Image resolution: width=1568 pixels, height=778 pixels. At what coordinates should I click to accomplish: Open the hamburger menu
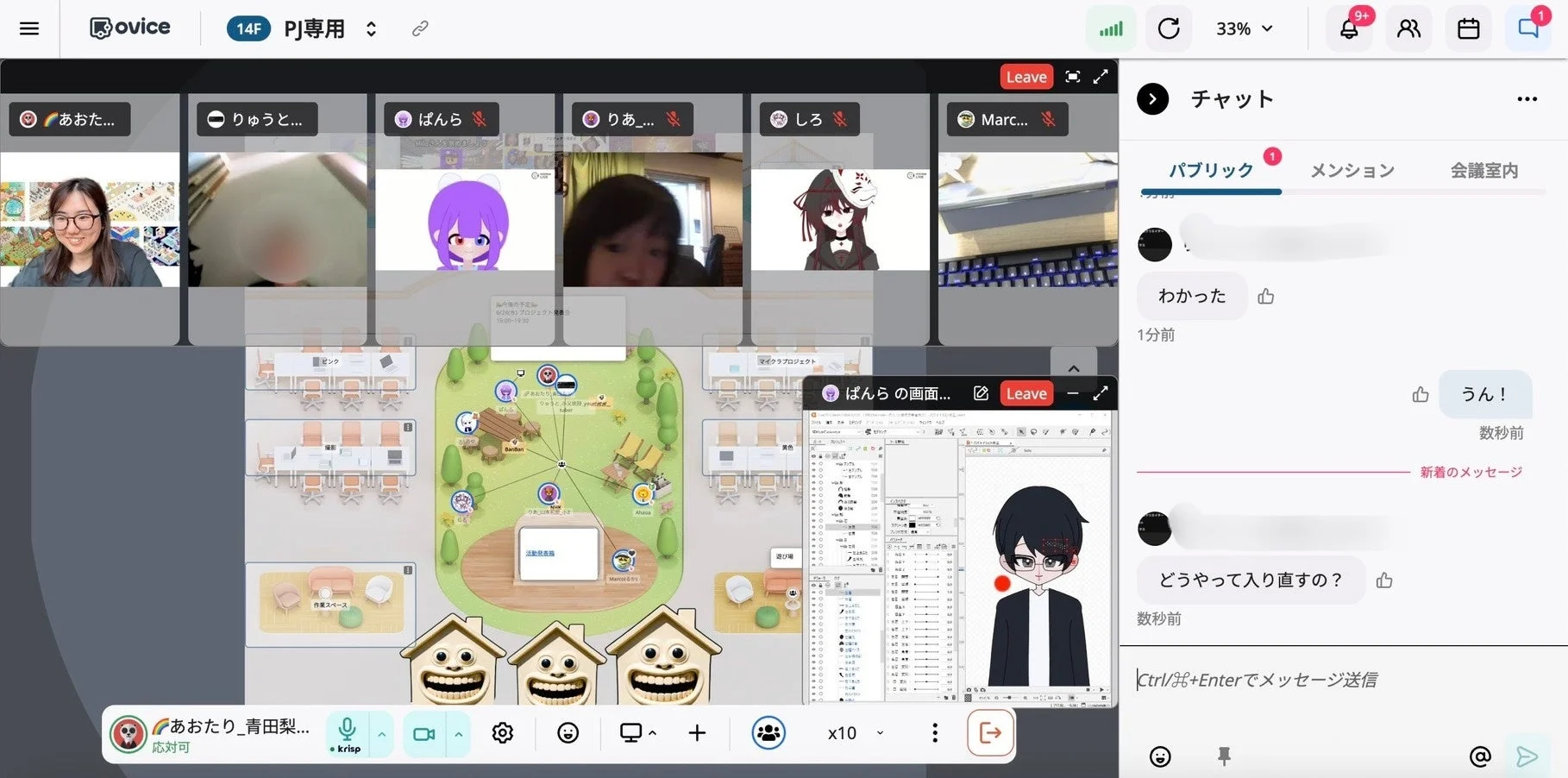point(29,28)
